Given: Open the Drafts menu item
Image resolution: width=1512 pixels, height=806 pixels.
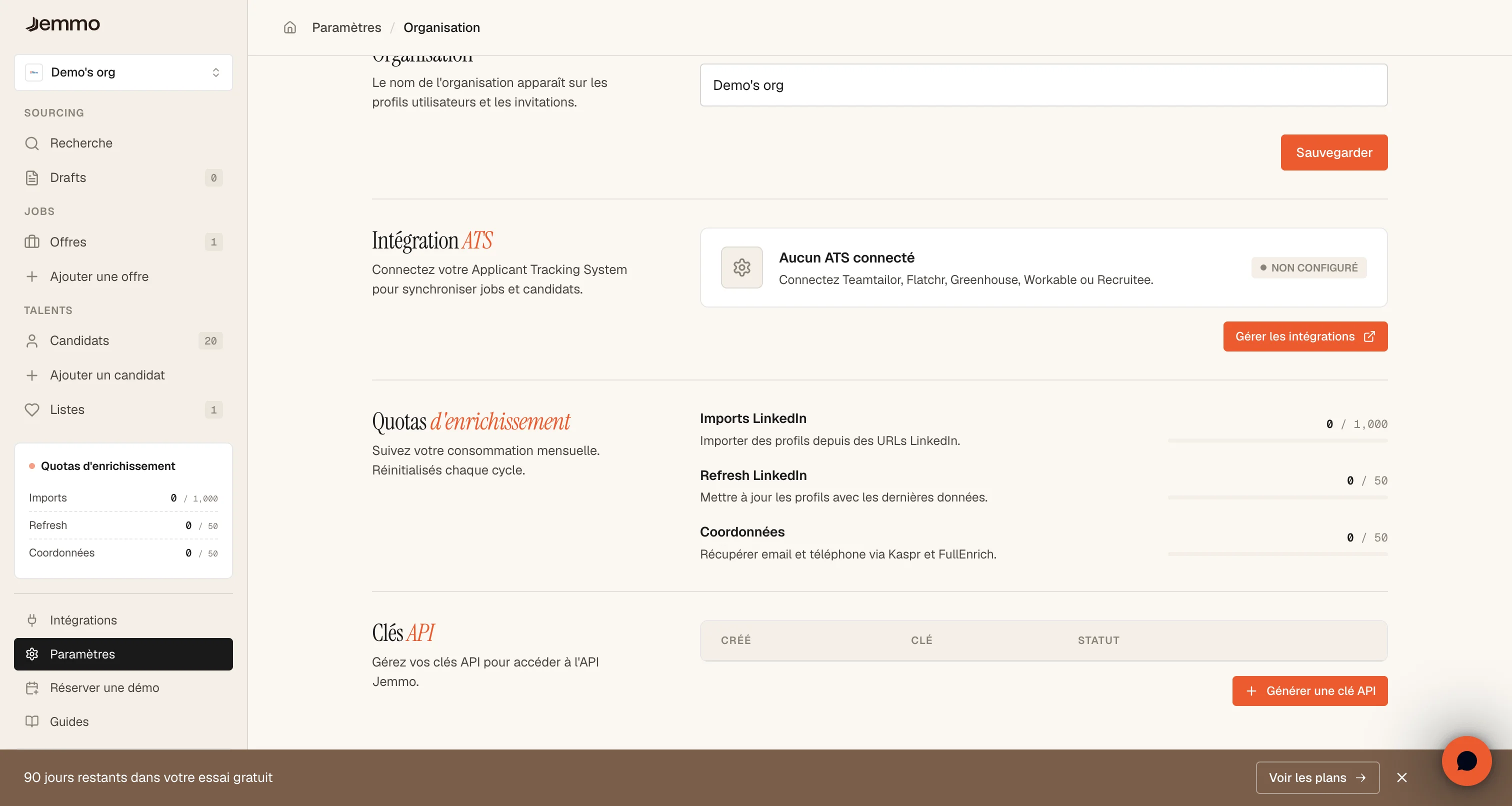Looking at the screenshot, I should (x=123, y=178).
